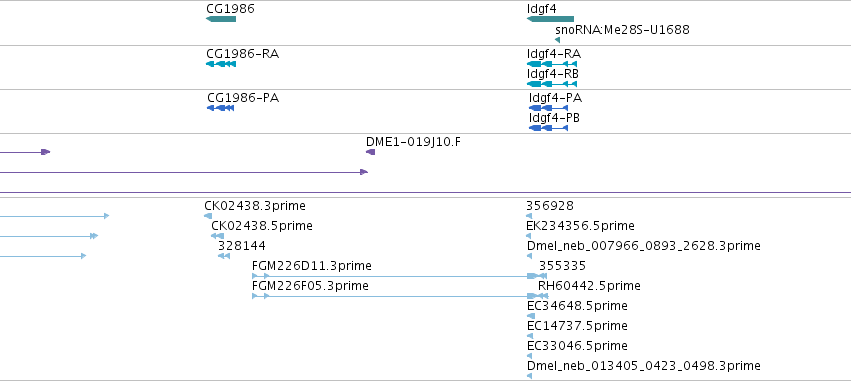Viewport: 851px width, 381px height.
Task: Click the CG1986 gene glyph
Action: tap(221, 19)
